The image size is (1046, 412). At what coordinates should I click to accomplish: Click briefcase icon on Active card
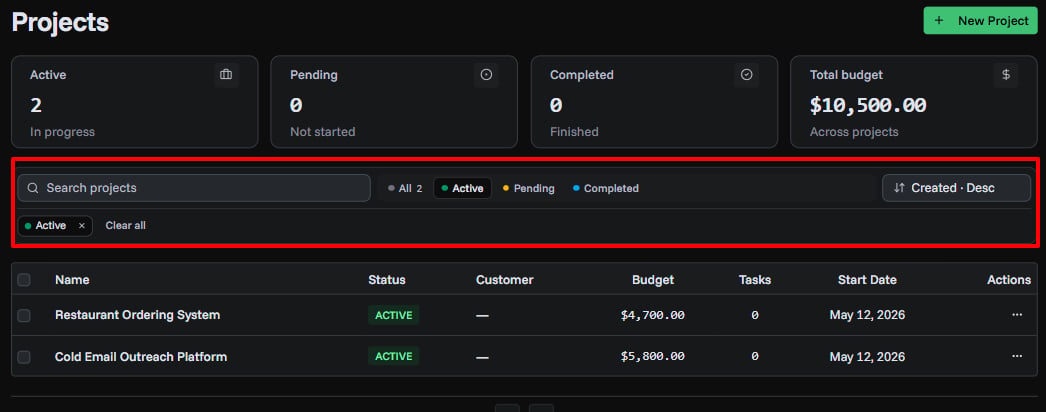[x=226, y=75]
